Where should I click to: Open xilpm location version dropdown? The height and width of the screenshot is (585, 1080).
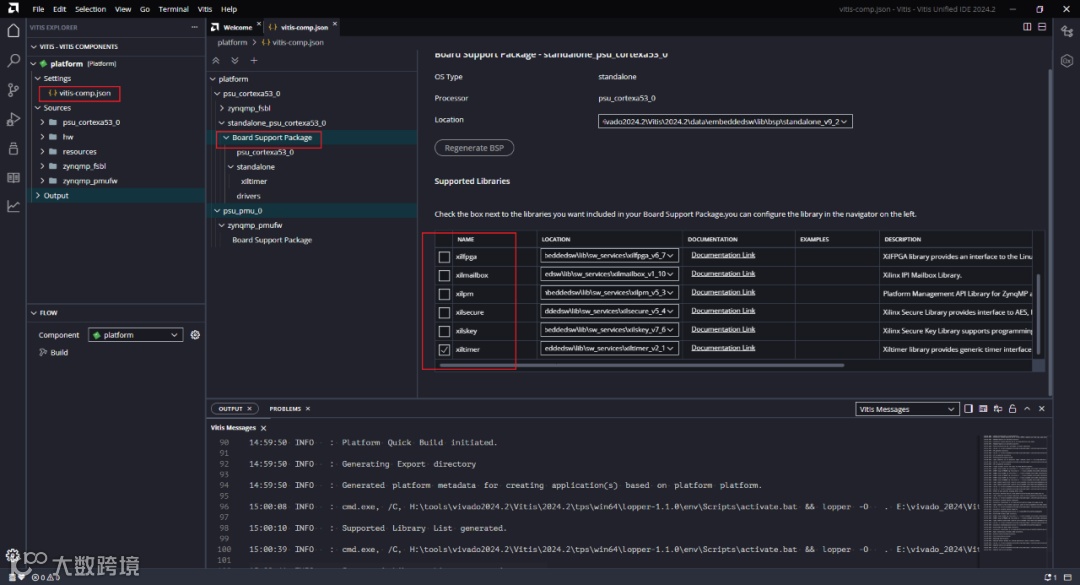[x=610, y=292]
